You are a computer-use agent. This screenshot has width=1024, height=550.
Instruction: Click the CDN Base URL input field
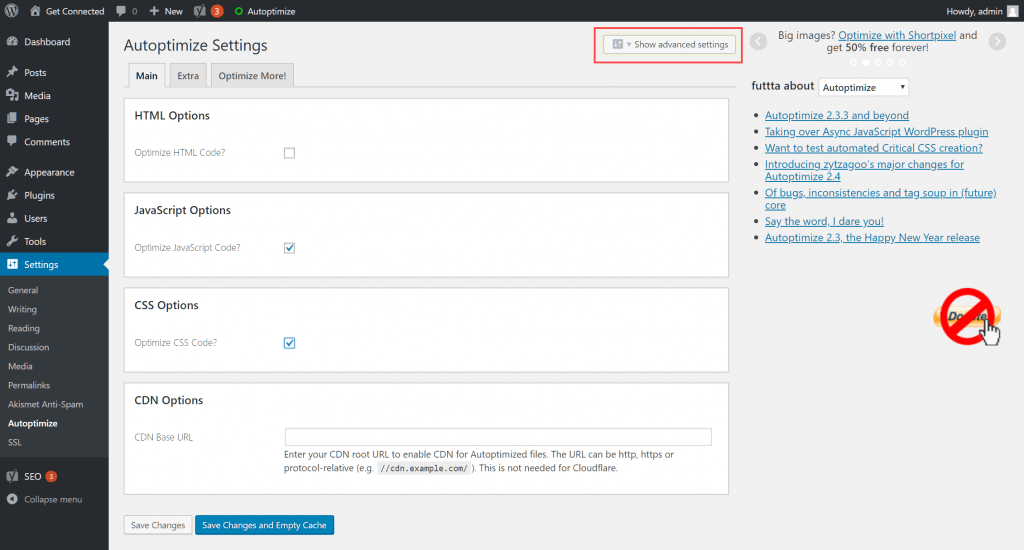[x=497, y=437]
